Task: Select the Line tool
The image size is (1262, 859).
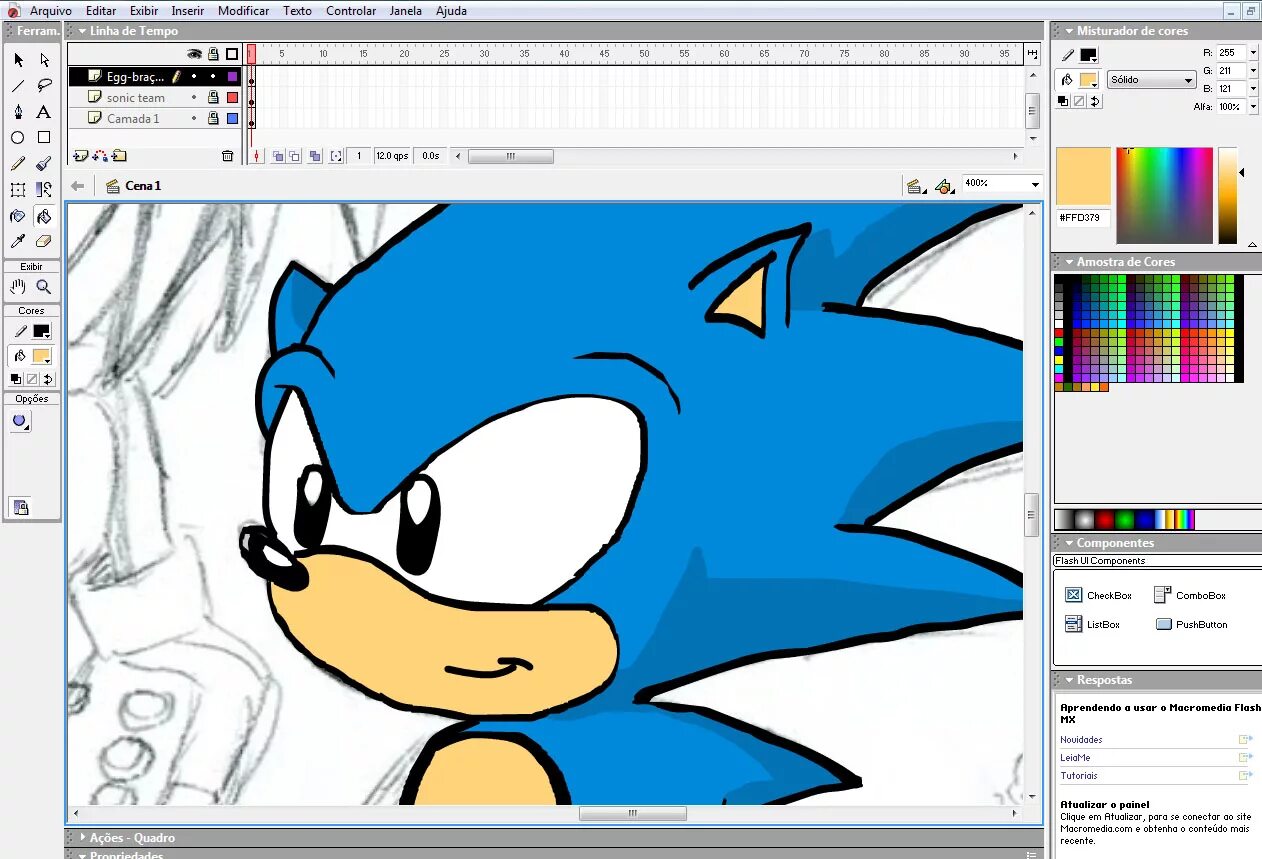Action: (x=18, y=86)
